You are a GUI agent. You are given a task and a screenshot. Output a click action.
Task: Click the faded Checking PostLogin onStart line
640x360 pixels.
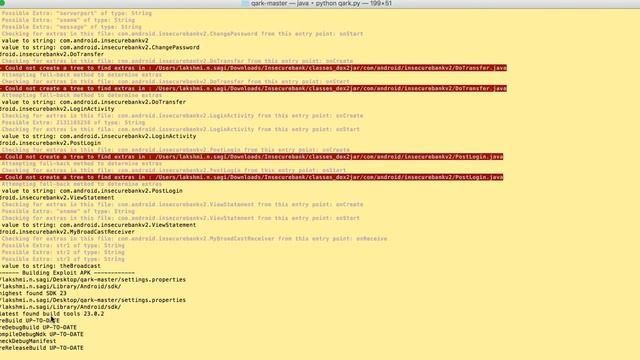pos(174,170)
